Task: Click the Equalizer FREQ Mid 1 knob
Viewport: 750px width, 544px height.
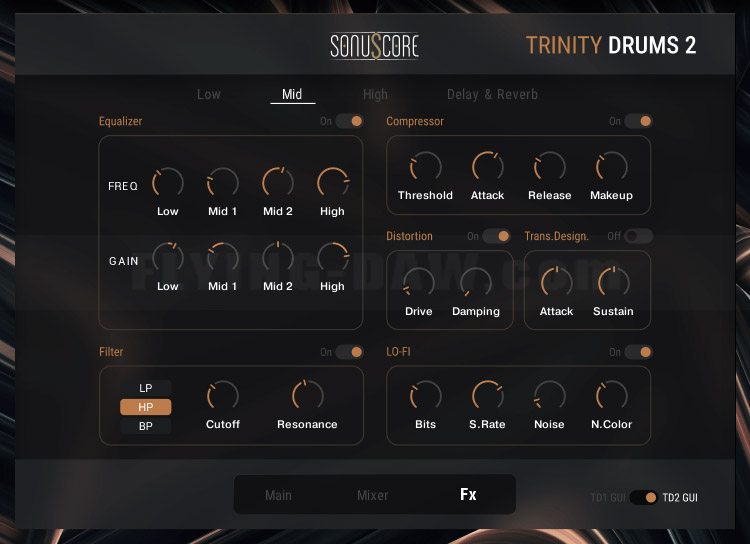Action: 222,182
